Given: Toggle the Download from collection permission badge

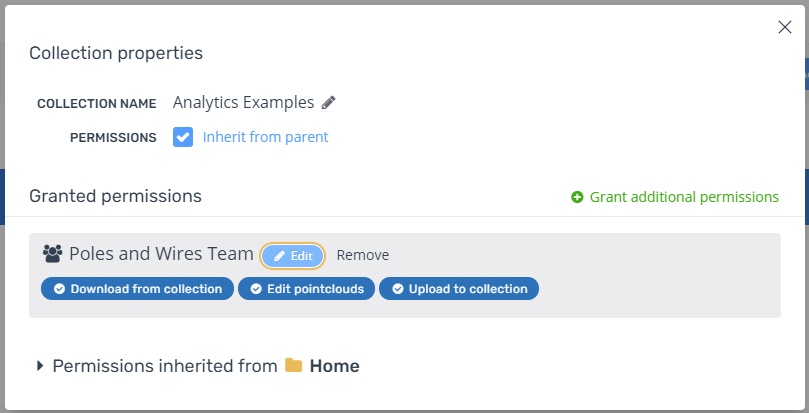Looking at the screenshot, I should [137, 289].
